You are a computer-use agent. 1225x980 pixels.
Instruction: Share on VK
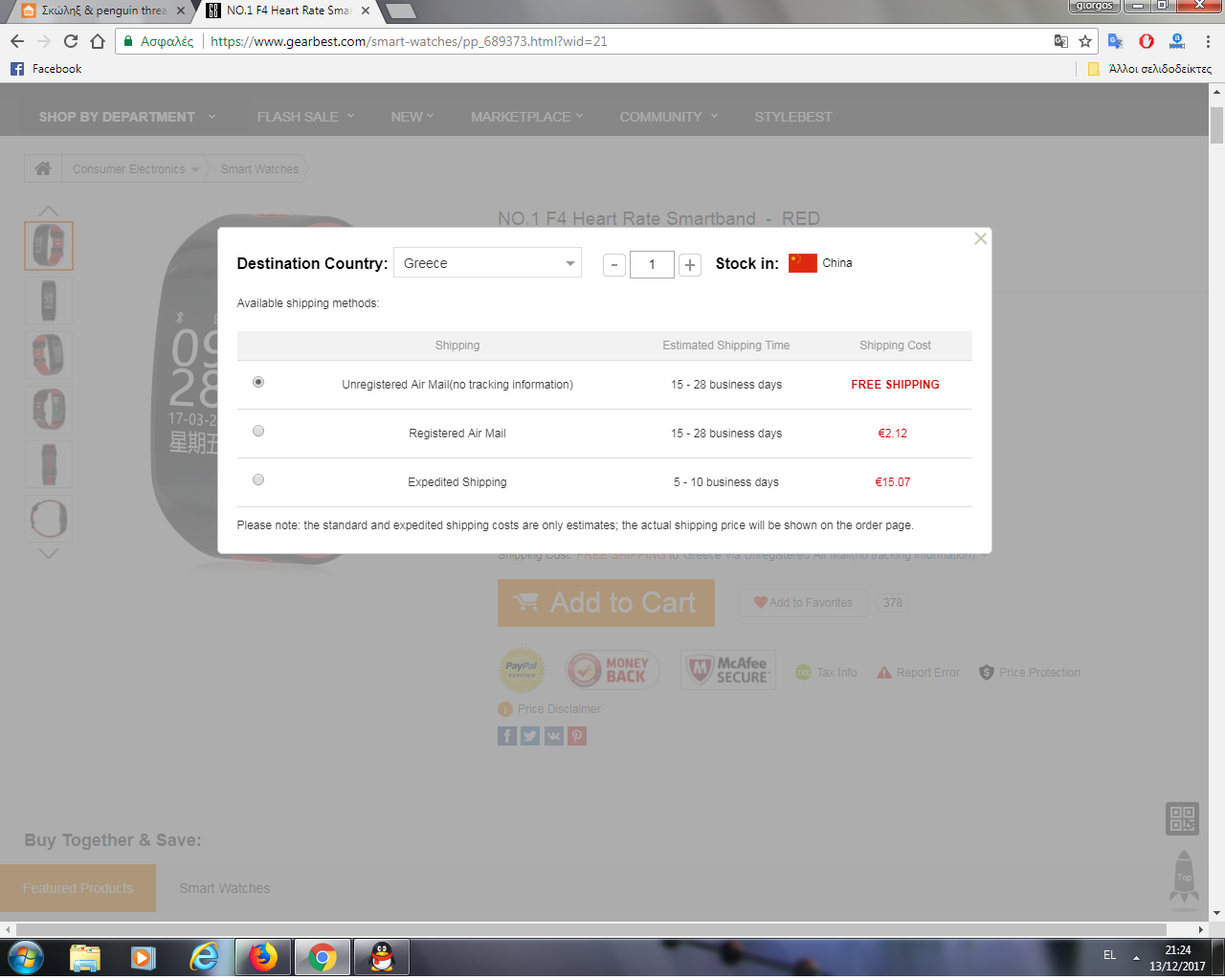554,736
